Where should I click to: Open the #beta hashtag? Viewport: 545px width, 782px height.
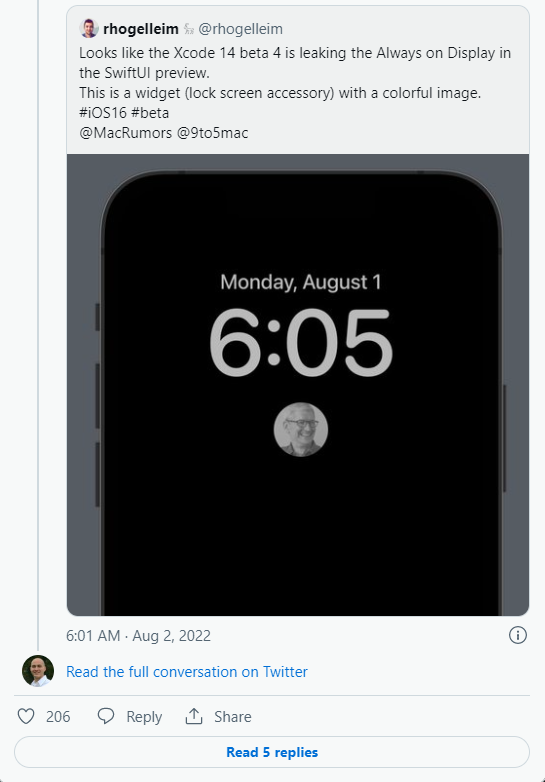click(x=150, y=113)
